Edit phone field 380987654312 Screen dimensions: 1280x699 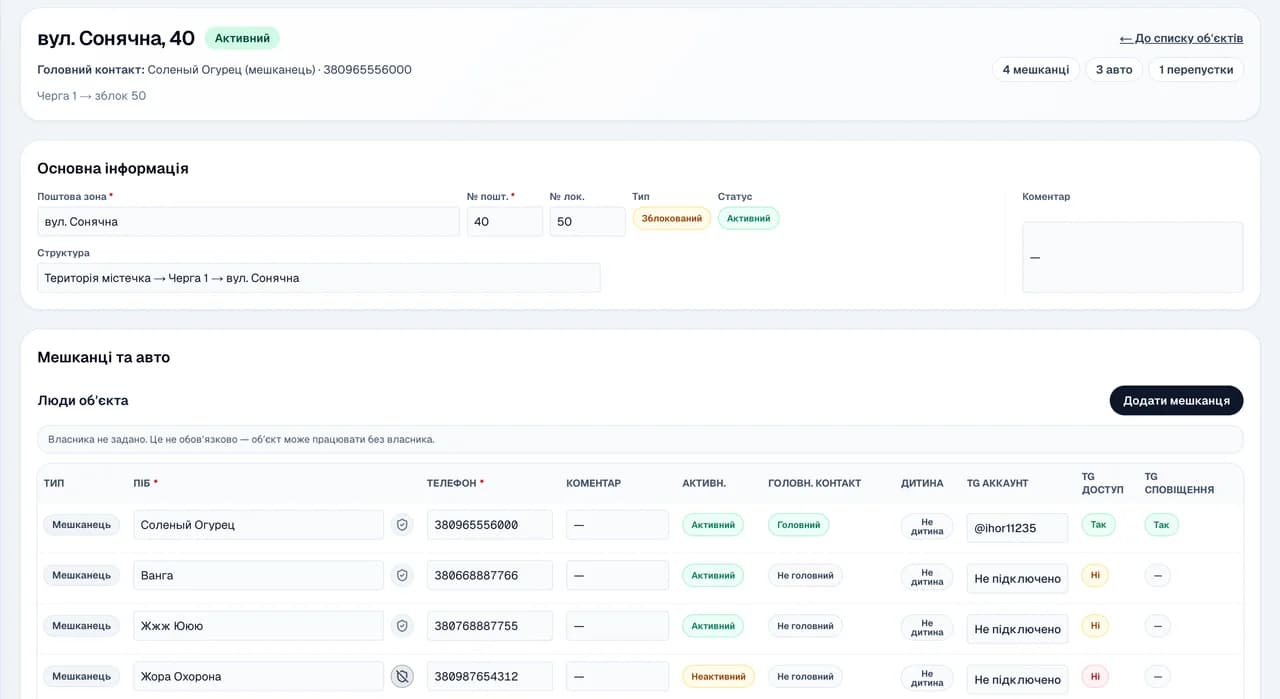tap(490, 677)
